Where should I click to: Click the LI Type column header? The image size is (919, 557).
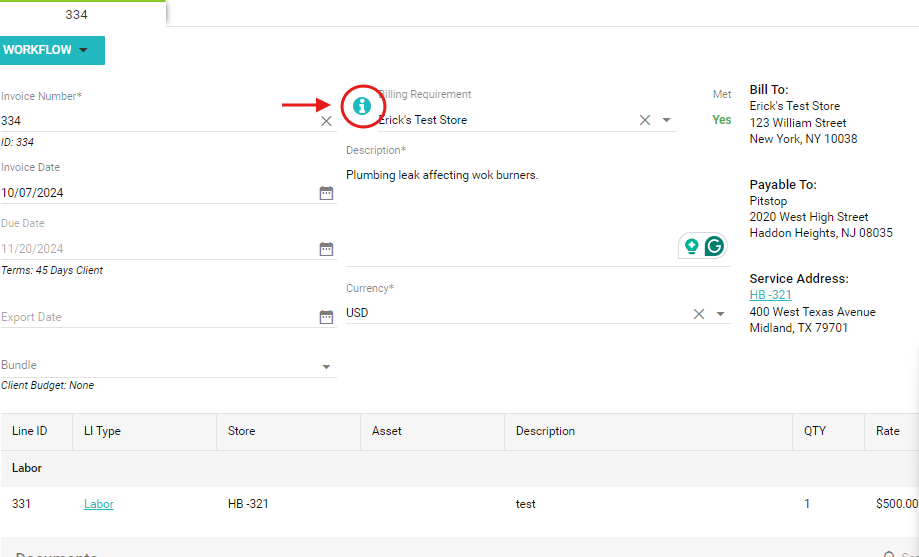point(102,431)
